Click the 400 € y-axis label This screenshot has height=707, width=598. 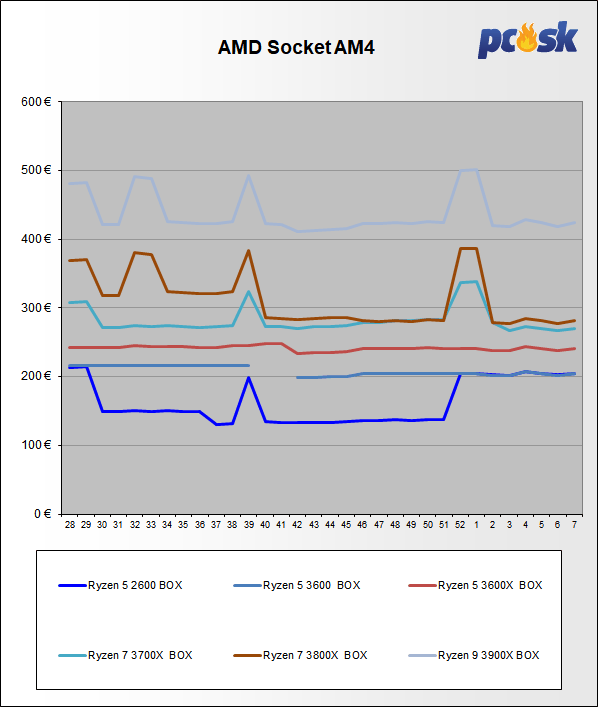point(37,239)
